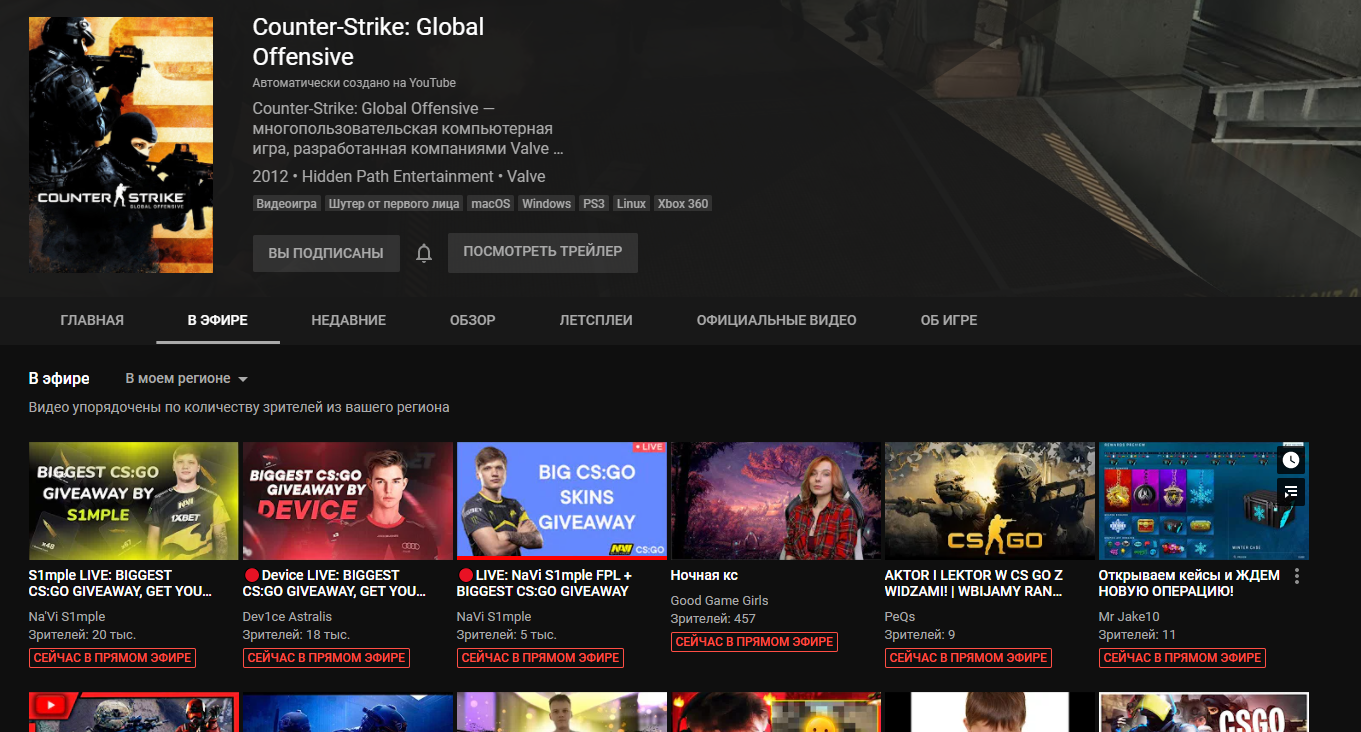Screen dimensions: 1361x732
Task: Open the Device BIGGEST CS:GO GIVEAWAY thumbnail
Action: point(347,500)
